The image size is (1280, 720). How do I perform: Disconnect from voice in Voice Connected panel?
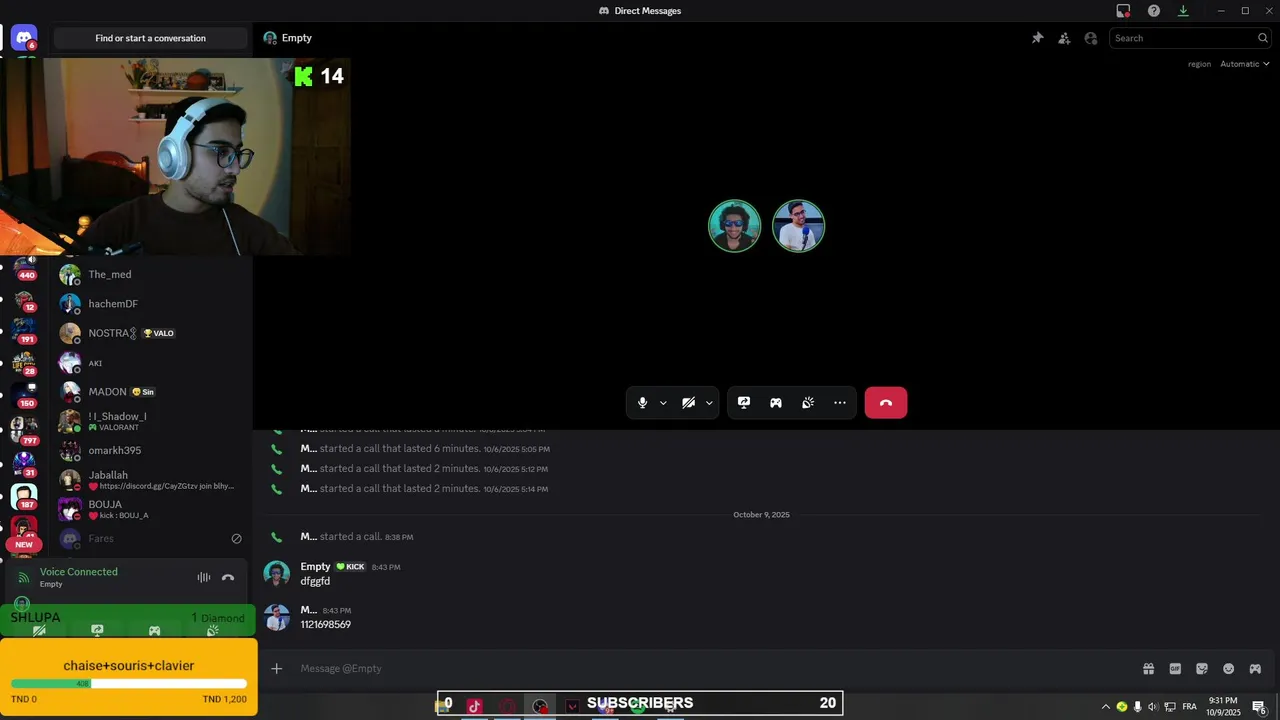[228, 577]
